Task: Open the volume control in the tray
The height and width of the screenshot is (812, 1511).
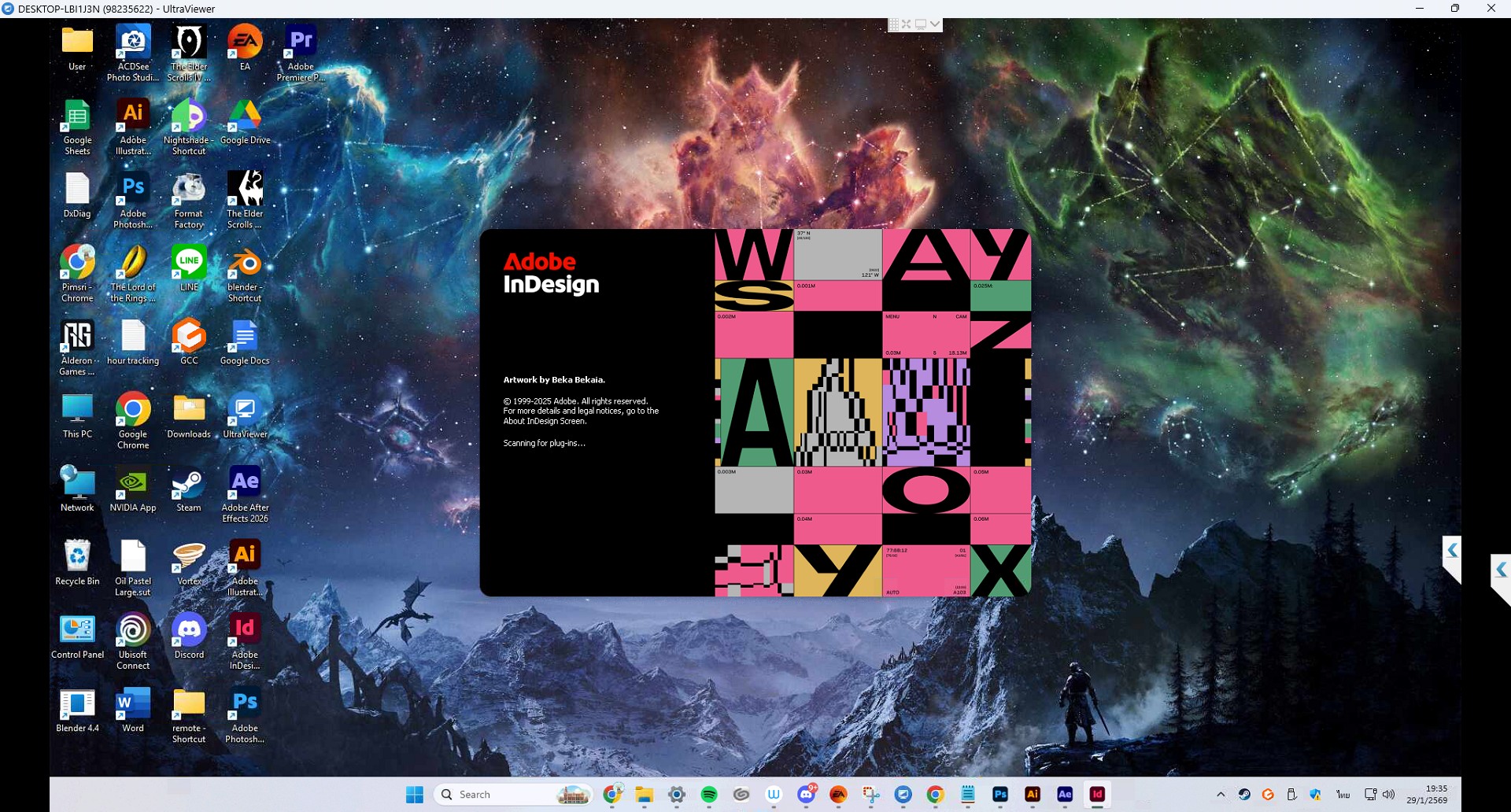Action: pos(1389,795)
